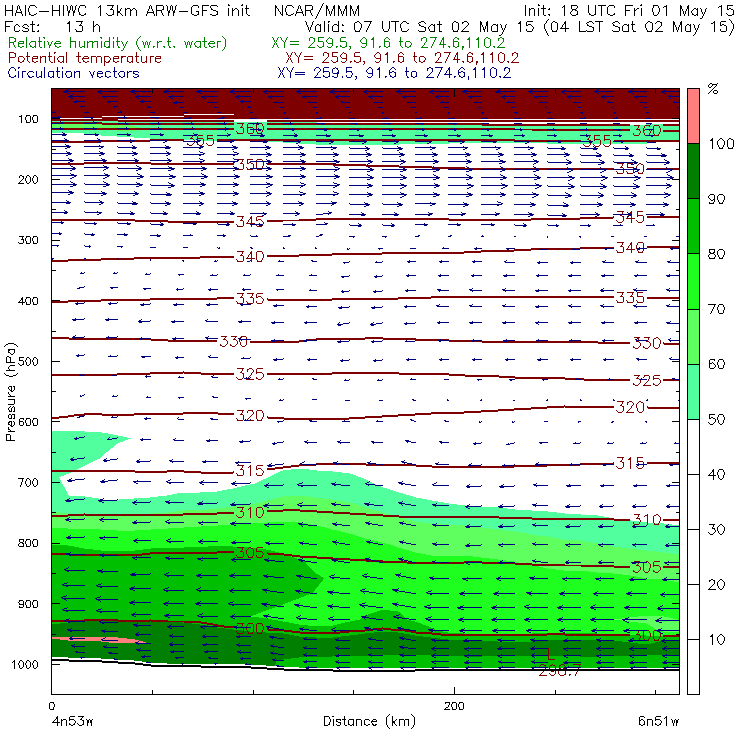Click the colorbar '100' percent tick label
740x740 pixels.
[x=722, y=143]
